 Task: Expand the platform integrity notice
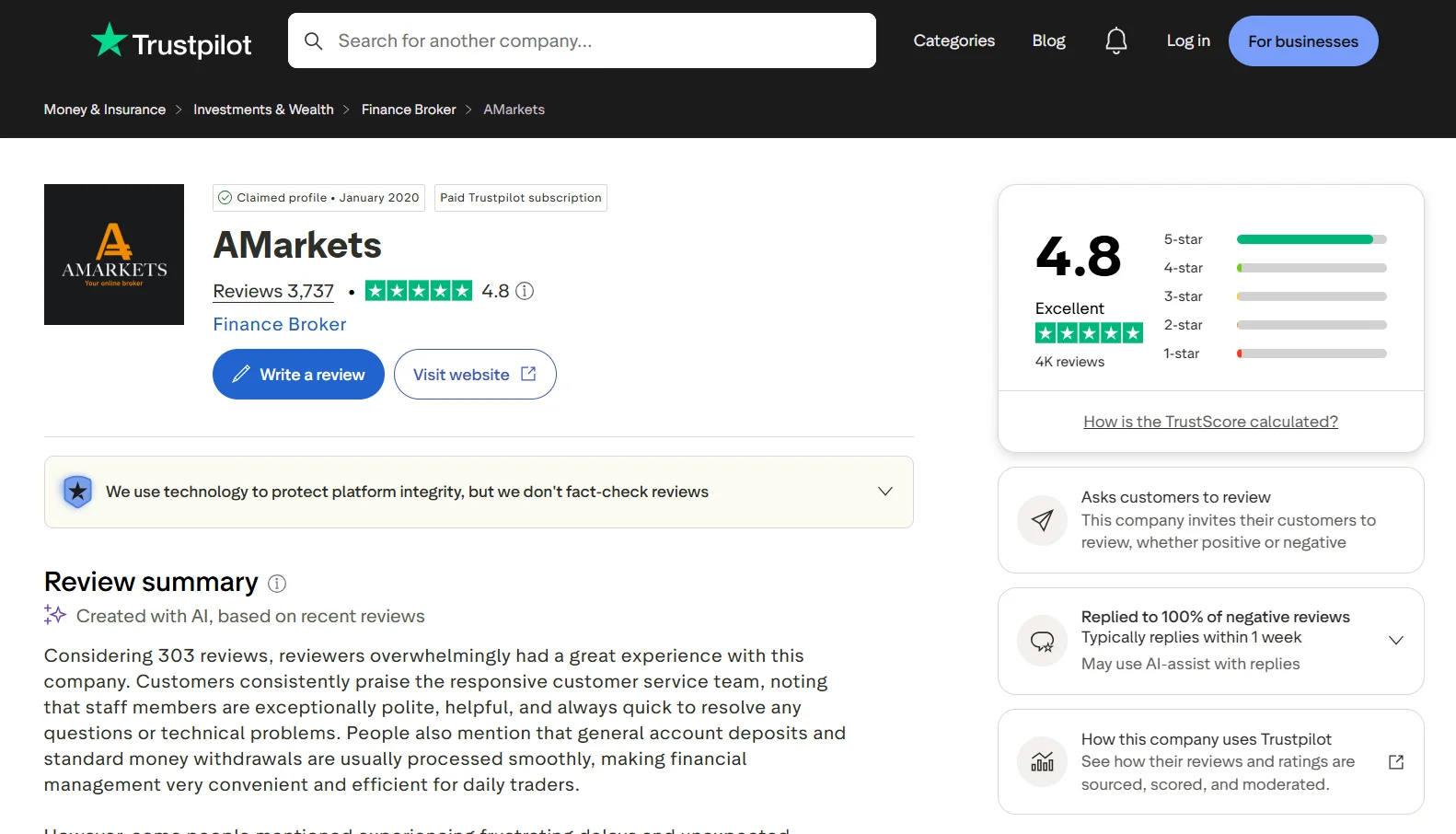tap(885, 492)
